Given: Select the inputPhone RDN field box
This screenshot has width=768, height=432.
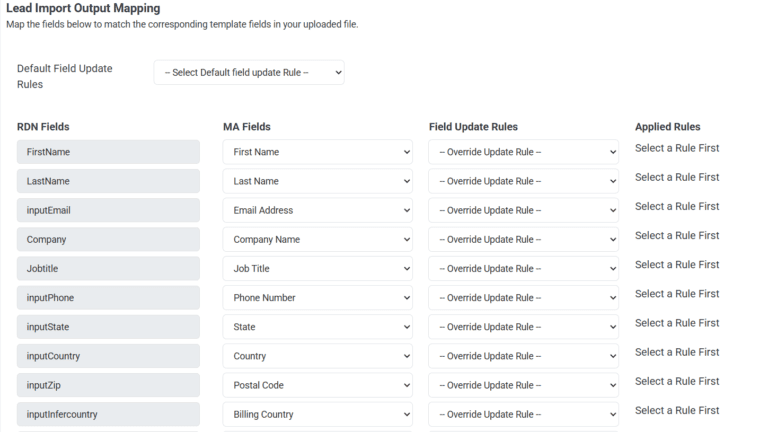Looking at the screenshot, I should click(x=108, y=298).
